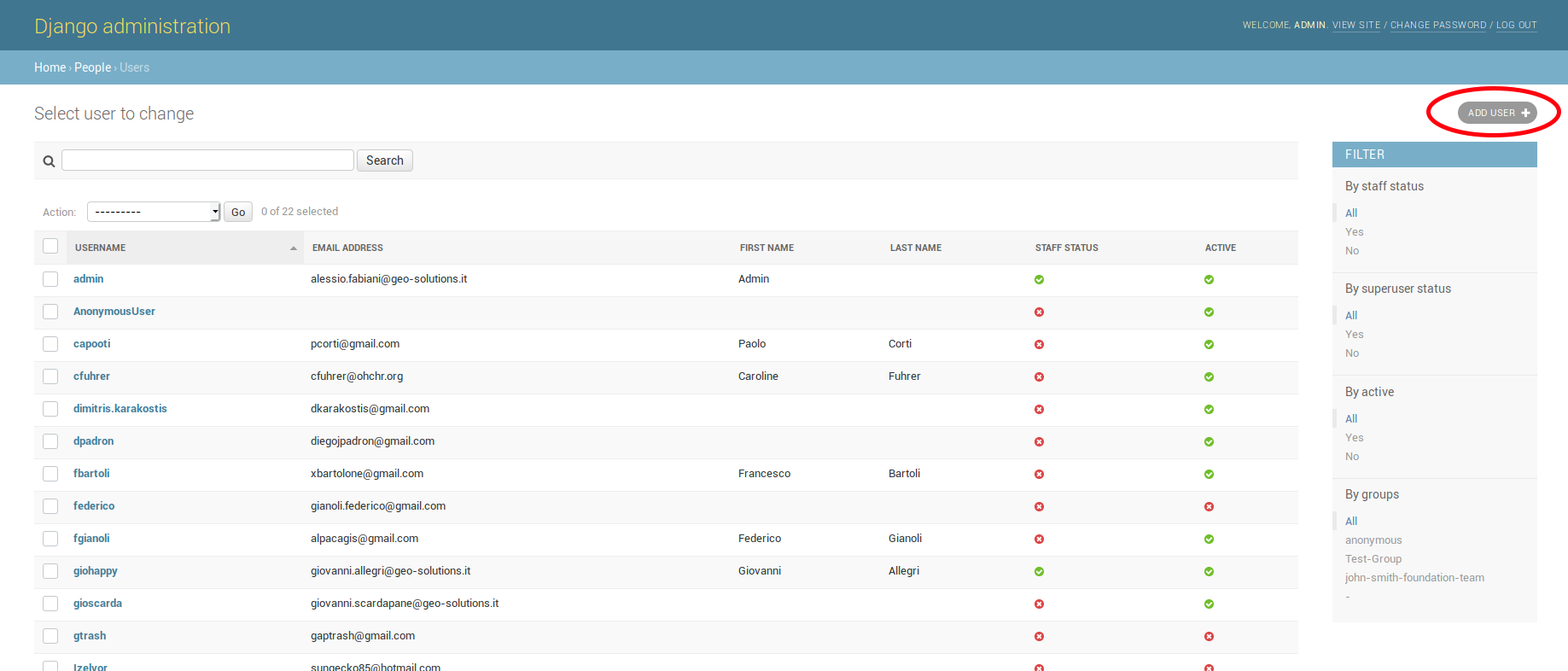This screenshot has width=1568, height=671.
Task: Click AnonymousUser's green active icon
Action: coord(1209,312)
